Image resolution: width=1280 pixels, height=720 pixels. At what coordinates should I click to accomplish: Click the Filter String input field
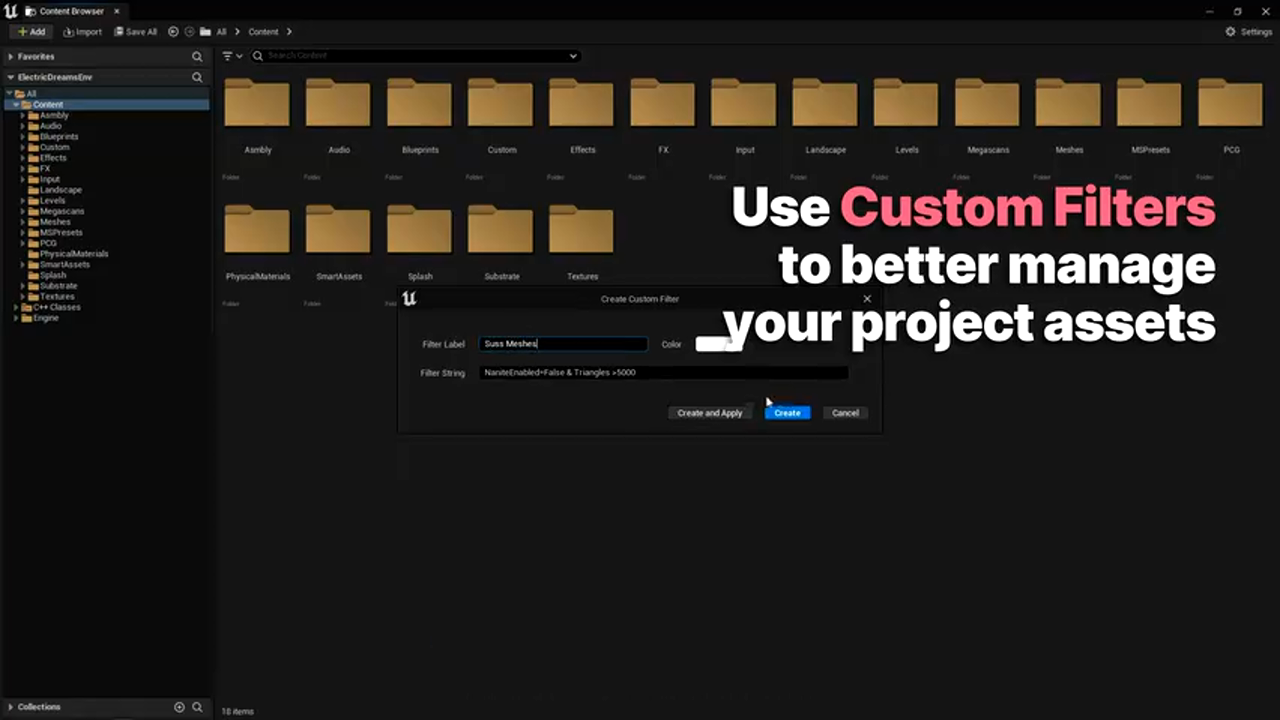pos(662,373)
